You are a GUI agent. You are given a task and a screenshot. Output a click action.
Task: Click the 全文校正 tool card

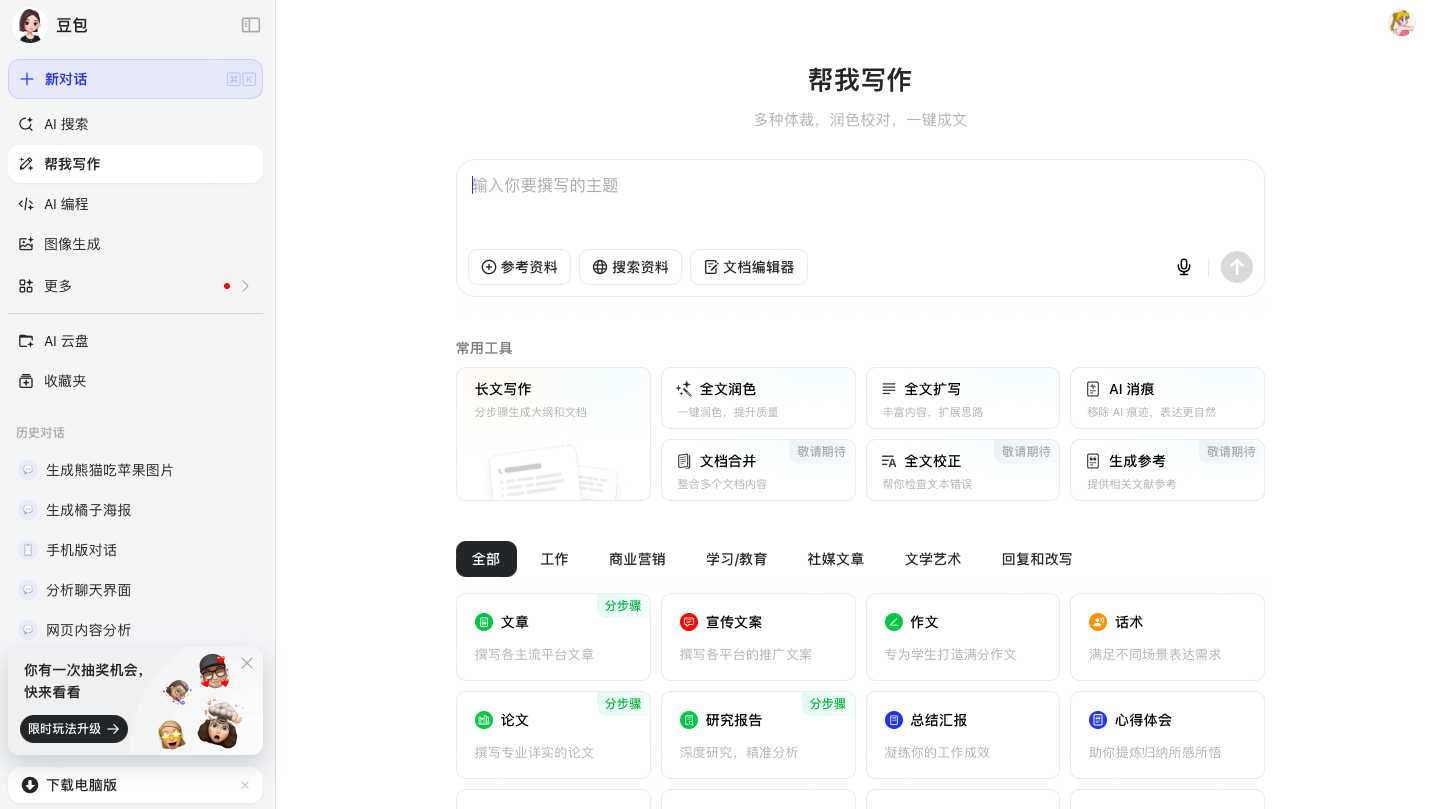(x=963, y=470)
